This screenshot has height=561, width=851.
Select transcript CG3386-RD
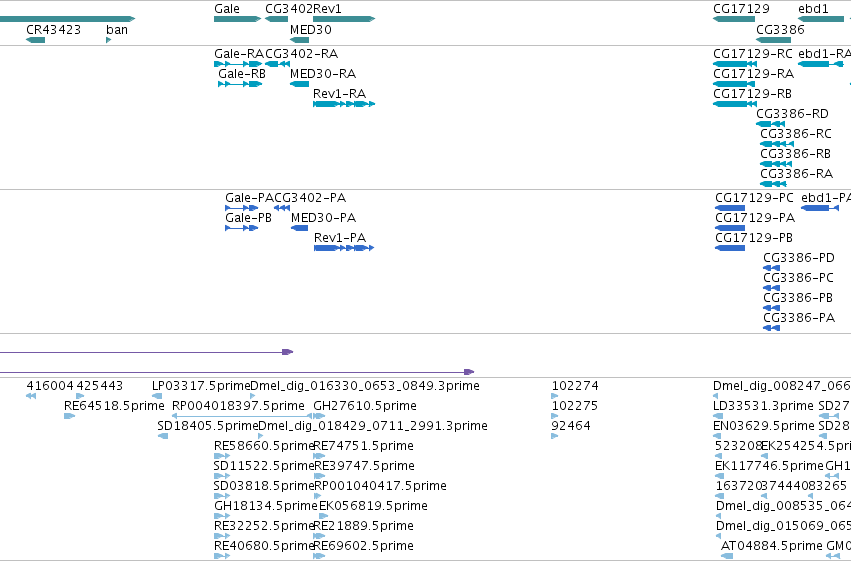tap(770, 124)
